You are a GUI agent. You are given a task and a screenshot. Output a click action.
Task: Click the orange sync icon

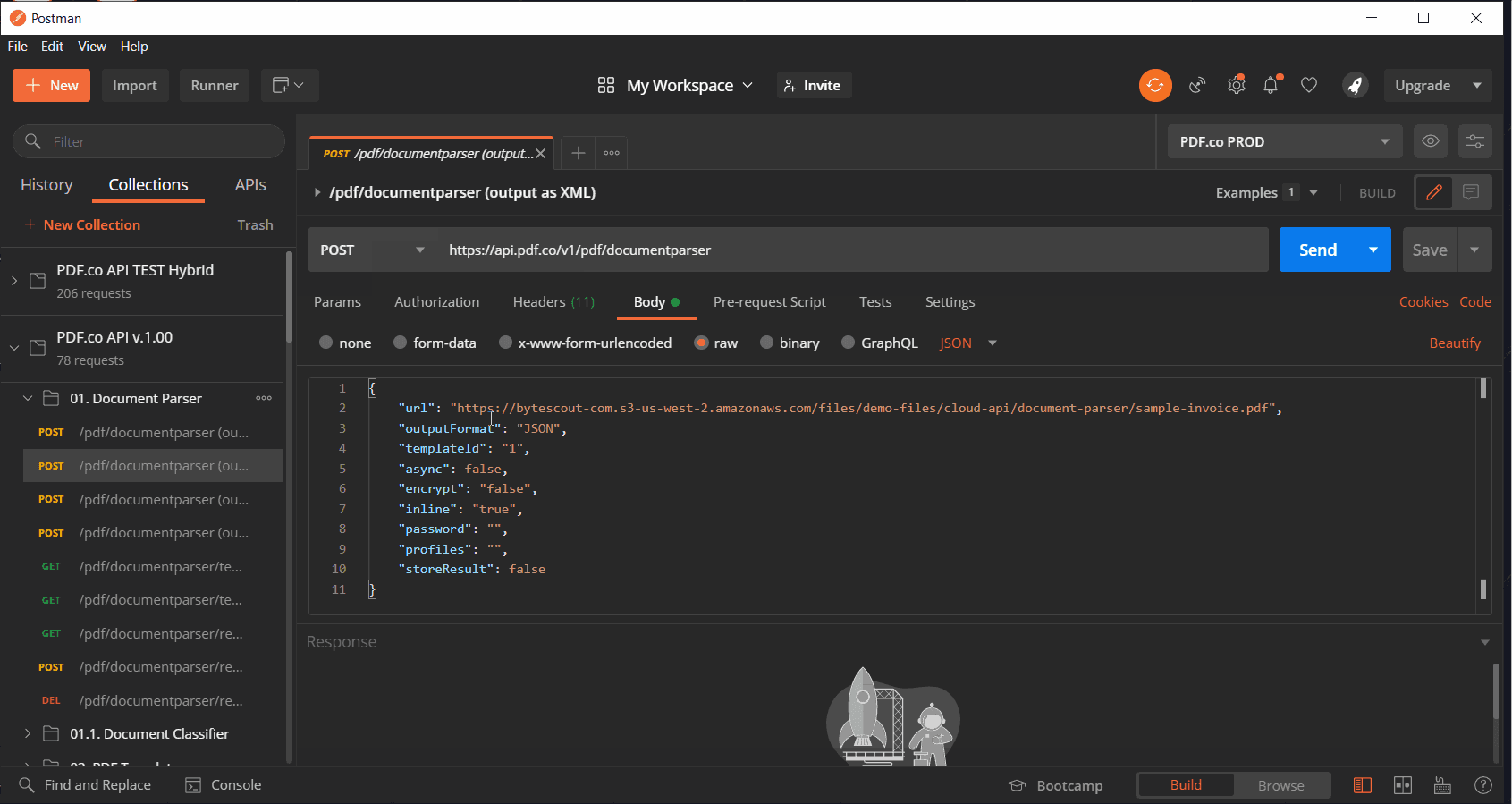[x=1154, y=85]
